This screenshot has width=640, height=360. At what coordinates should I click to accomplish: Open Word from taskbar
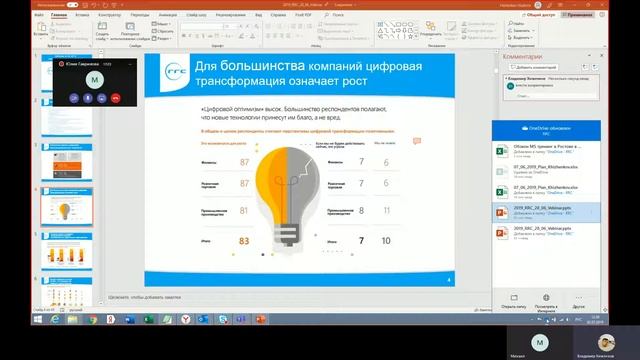tap(130, 319)
